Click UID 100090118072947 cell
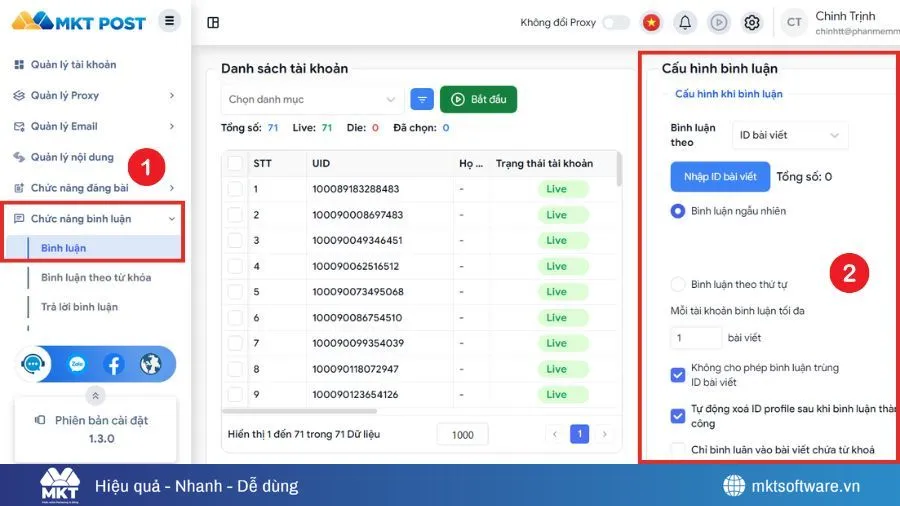This screenshot has height=506, width=900. click(x=355, y=369)
